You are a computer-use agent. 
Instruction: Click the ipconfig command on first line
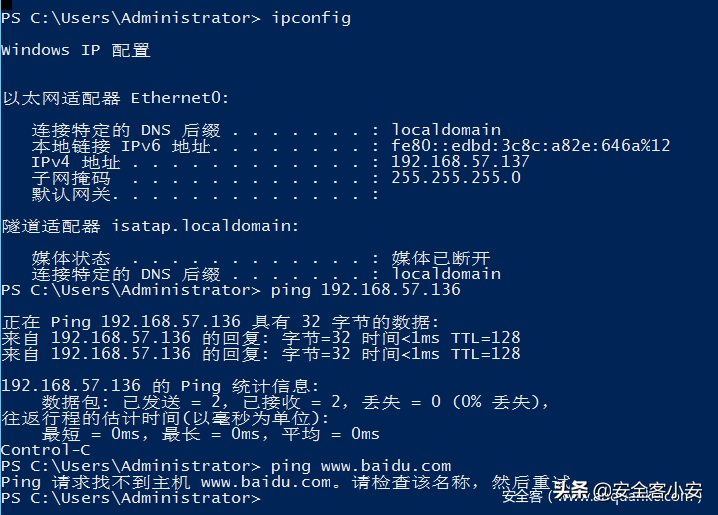311,18
